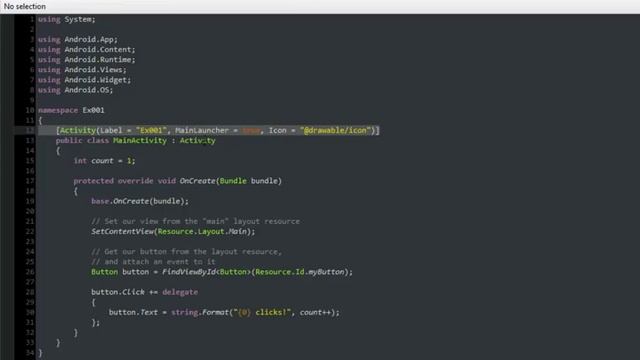Screen dimensions: 640x360
Task: Place cursor on "using Android.OS;"
Action: tap(76, 90)
